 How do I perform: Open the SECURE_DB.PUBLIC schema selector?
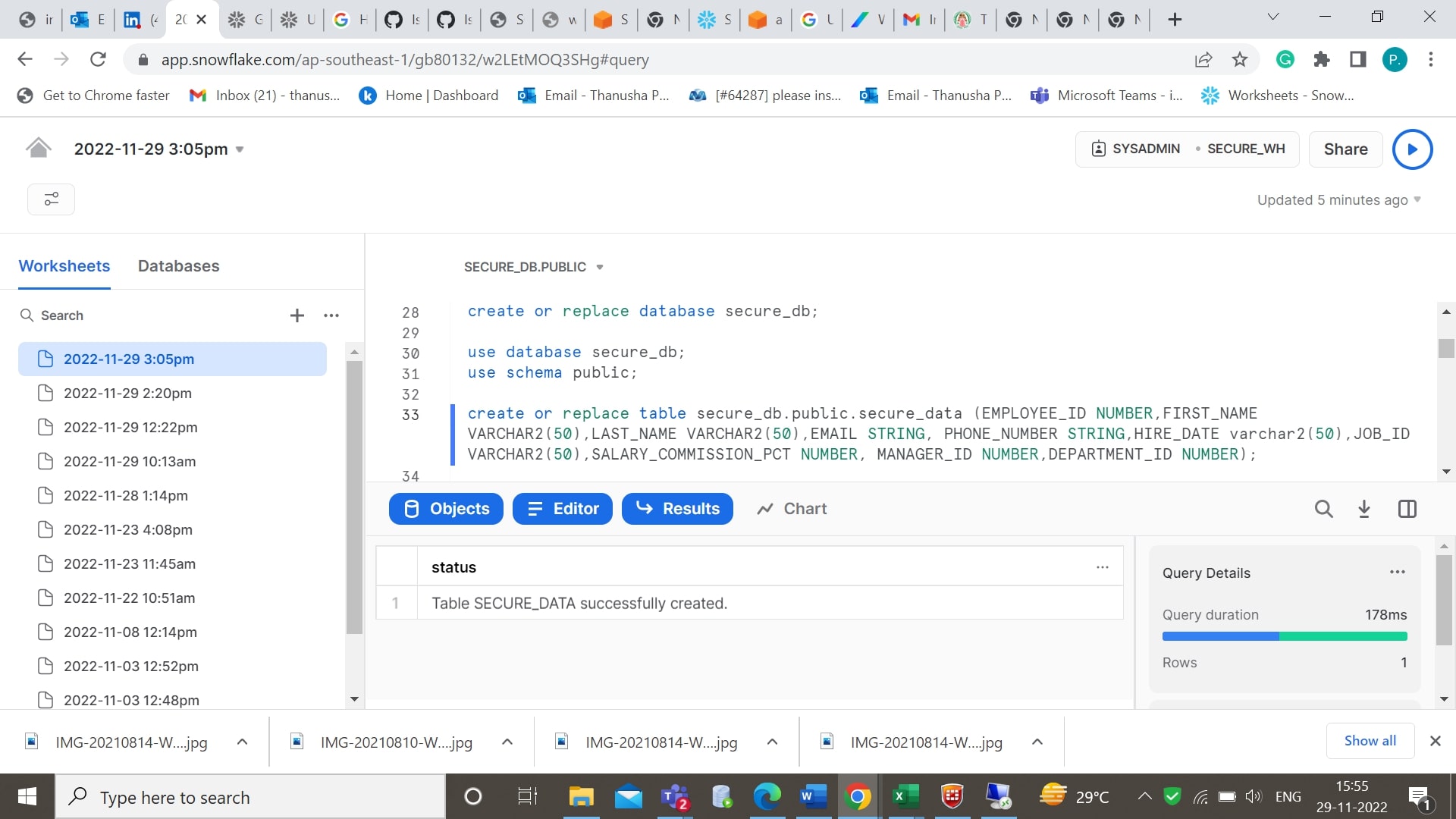click(533, 267)
